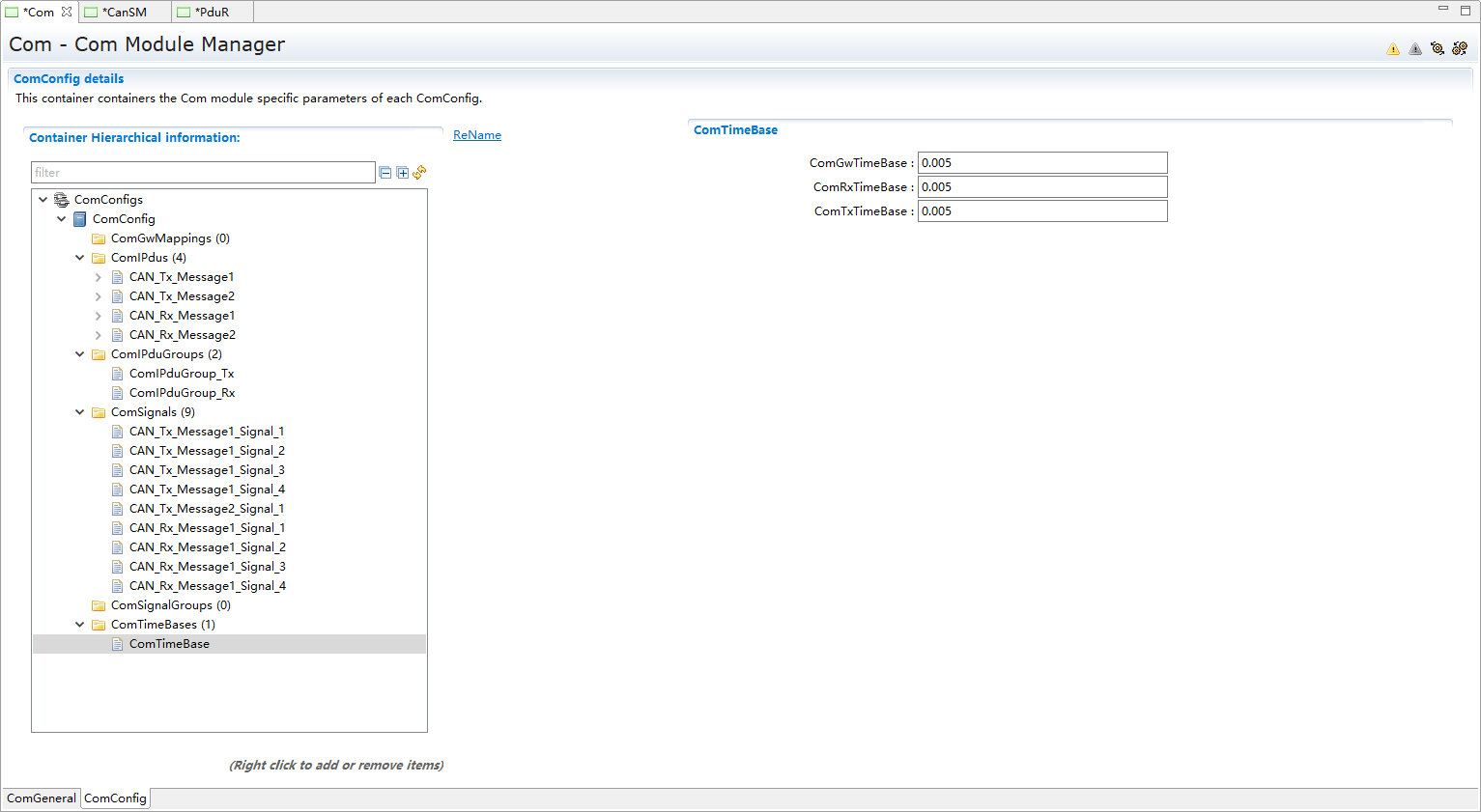This screenshot has width=1481, height=812.
Task: Switch to the PduR editor tab
Action: 211,12
